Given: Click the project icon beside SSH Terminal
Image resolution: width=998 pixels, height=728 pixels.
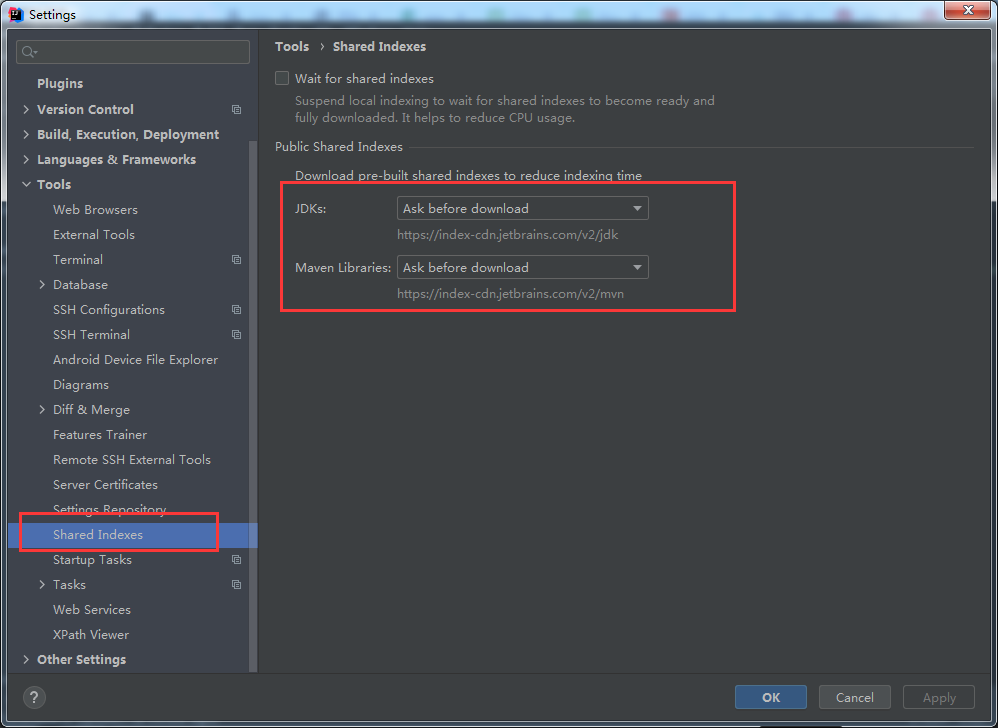Looking at the screenshot, I should click(236, 334).
